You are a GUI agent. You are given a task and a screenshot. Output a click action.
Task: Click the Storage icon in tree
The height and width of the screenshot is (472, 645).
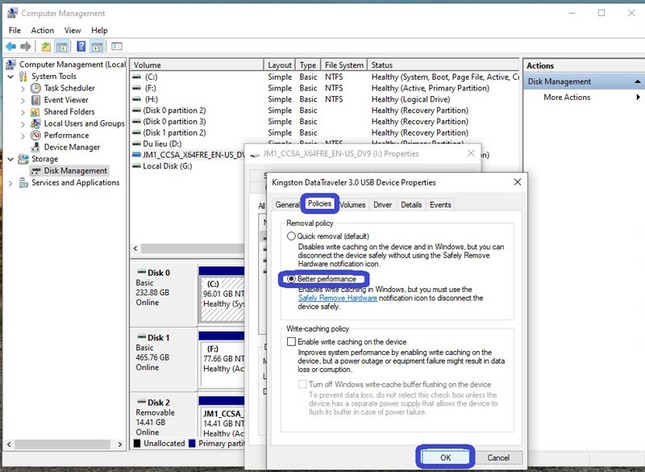coord(23,159)
